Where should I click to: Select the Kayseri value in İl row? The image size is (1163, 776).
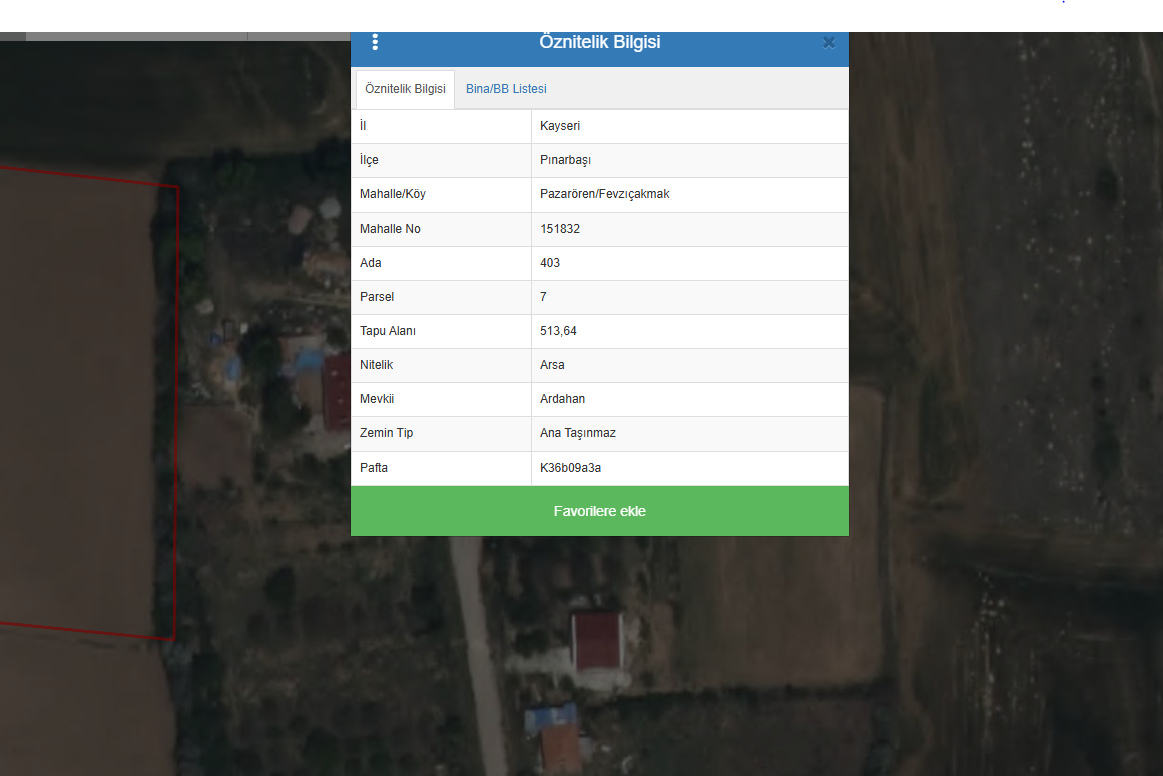point(560,126)
